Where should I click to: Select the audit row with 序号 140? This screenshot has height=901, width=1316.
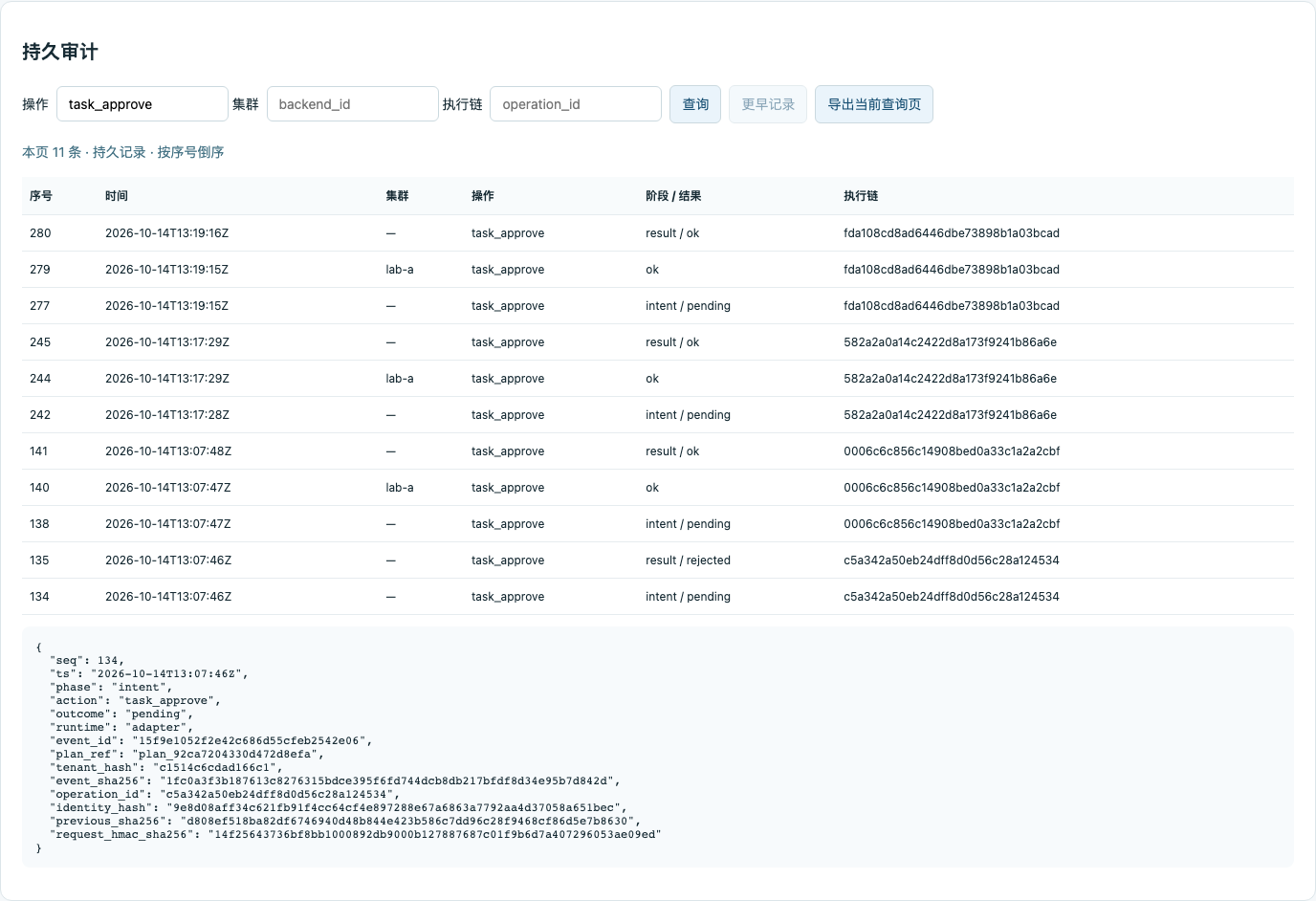[x=658, y=488]
